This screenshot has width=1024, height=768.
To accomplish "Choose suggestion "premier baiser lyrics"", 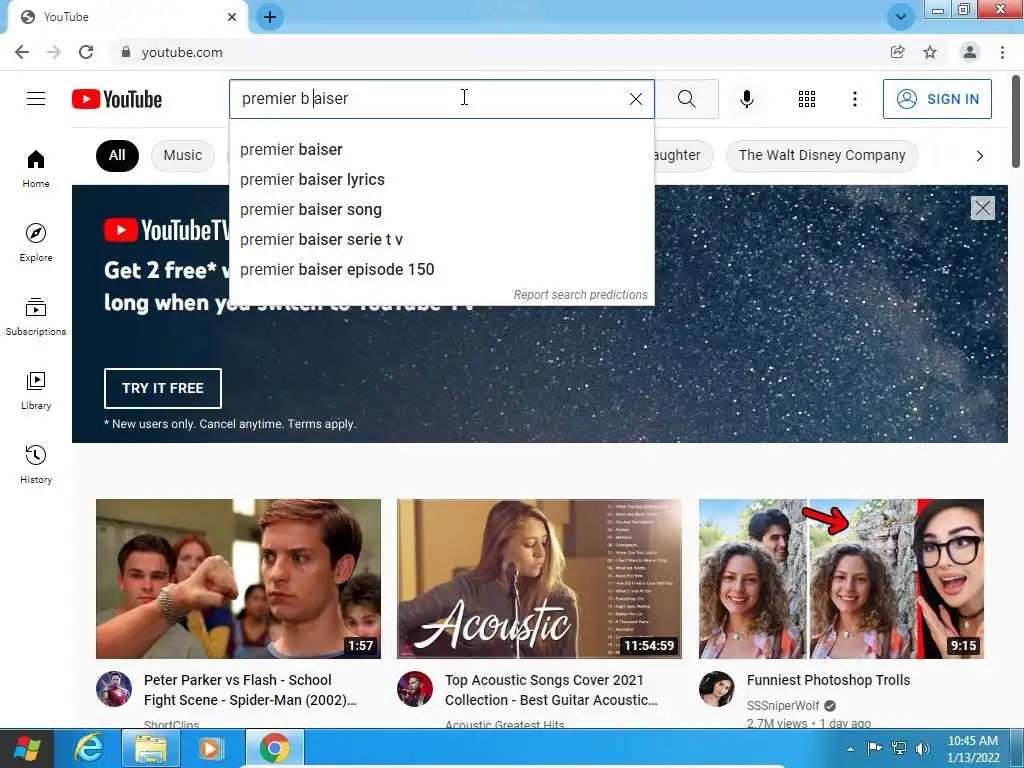I will (441, 180).
